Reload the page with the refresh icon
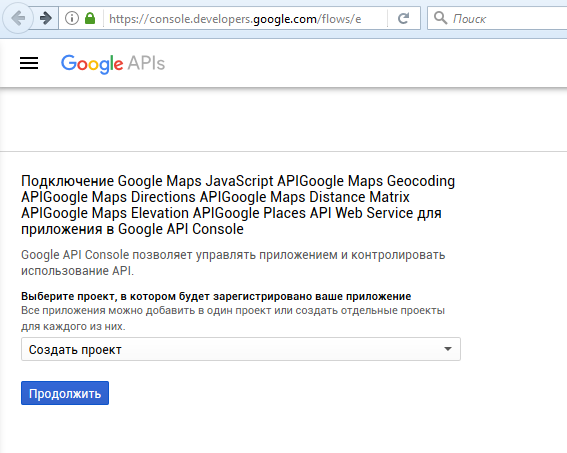The height and width of the screenshot is (453, 567). click(404, 18)
